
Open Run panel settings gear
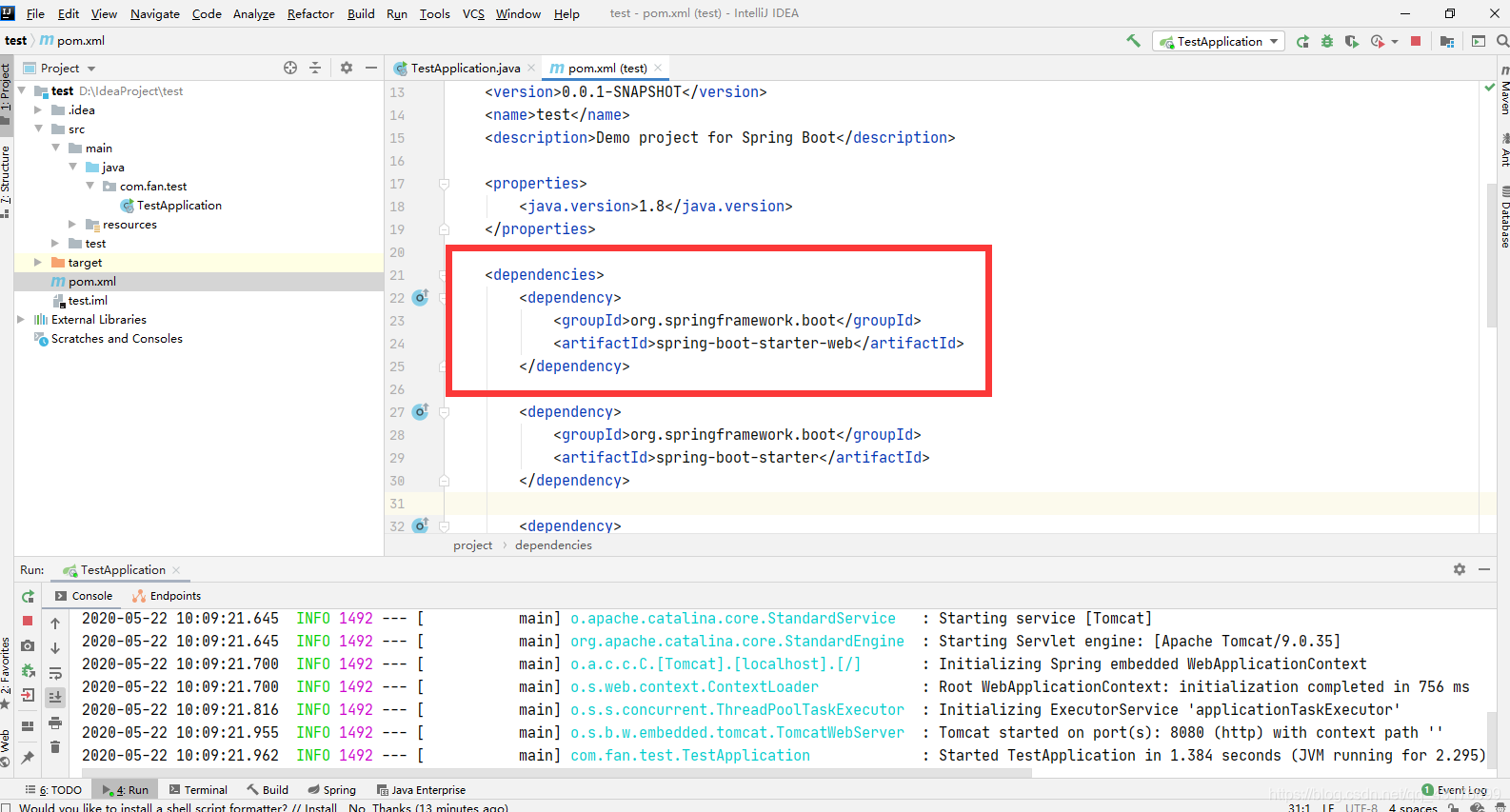point(1460,569)
